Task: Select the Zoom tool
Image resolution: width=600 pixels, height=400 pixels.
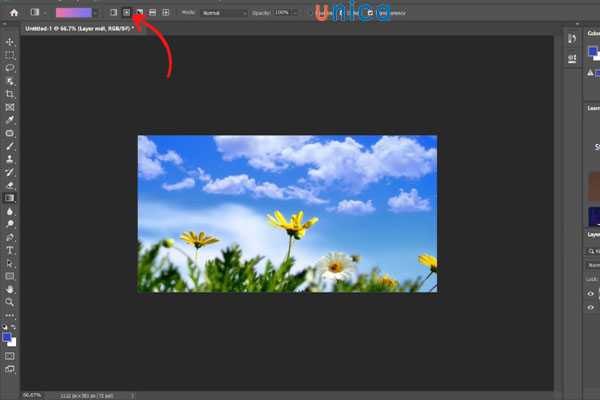Action: pos(10,301)
